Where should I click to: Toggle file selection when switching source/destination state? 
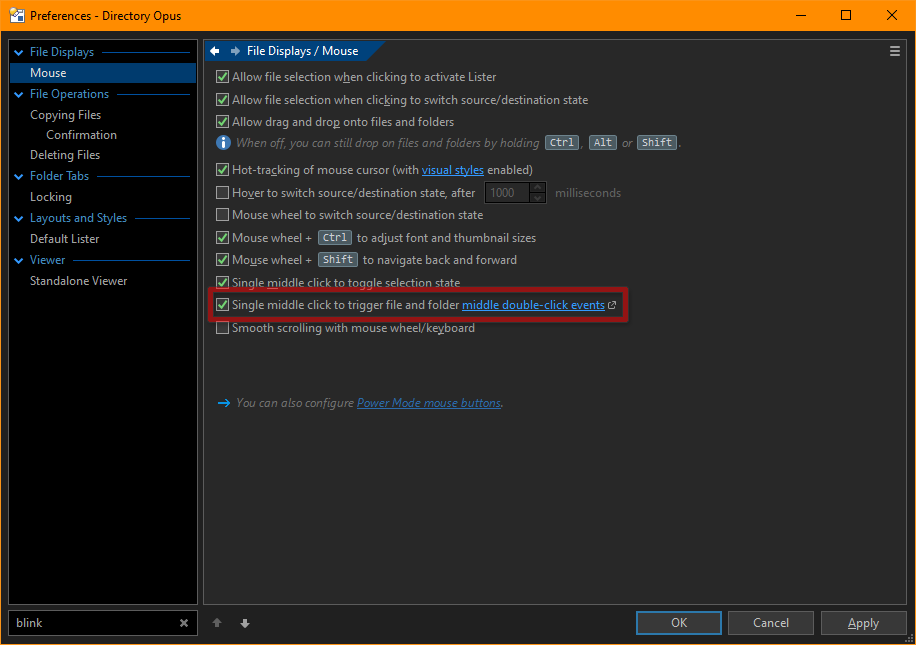(223, 99)
